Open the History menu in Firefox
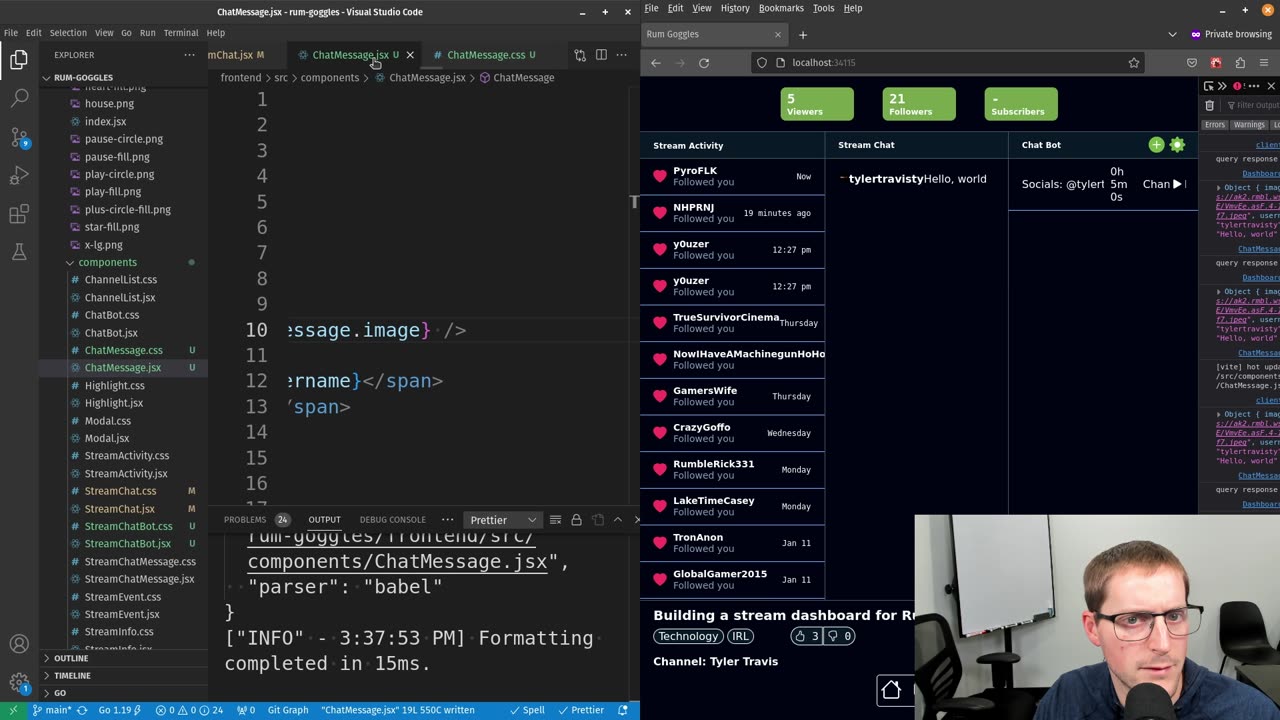This screenshot has height=720, width=1280. point(735,8)
